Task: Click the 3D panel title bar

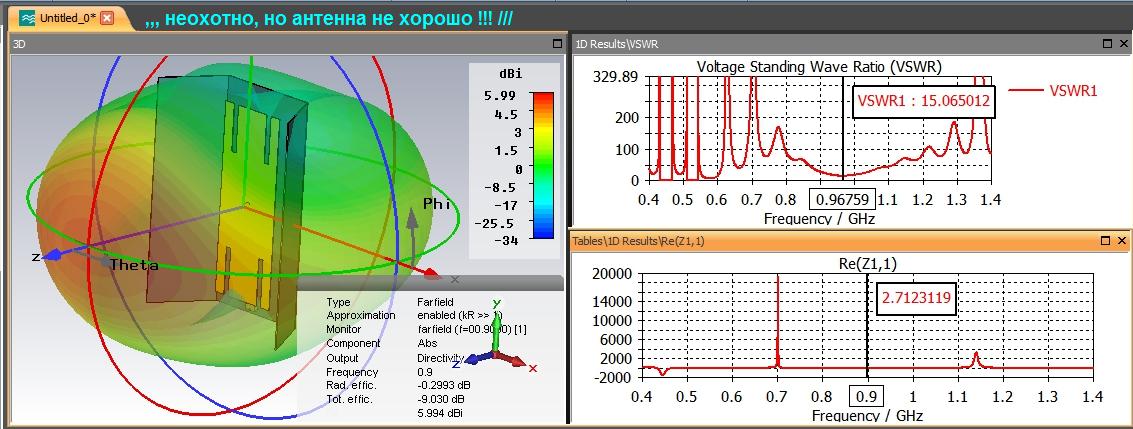Action: [x=287, y=44]
